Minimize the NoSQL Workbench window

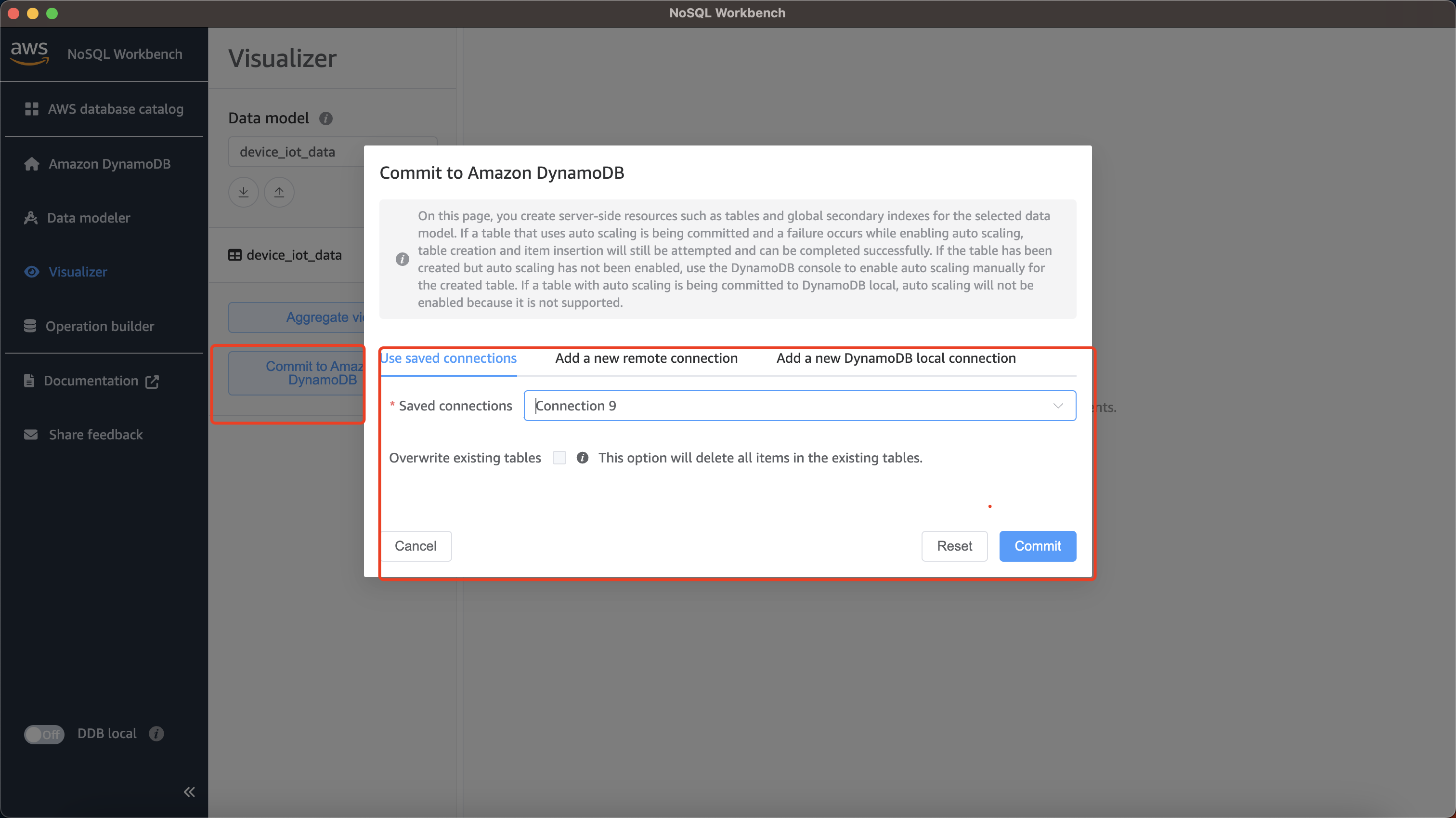pyautogui.click(x=33, y=13)
